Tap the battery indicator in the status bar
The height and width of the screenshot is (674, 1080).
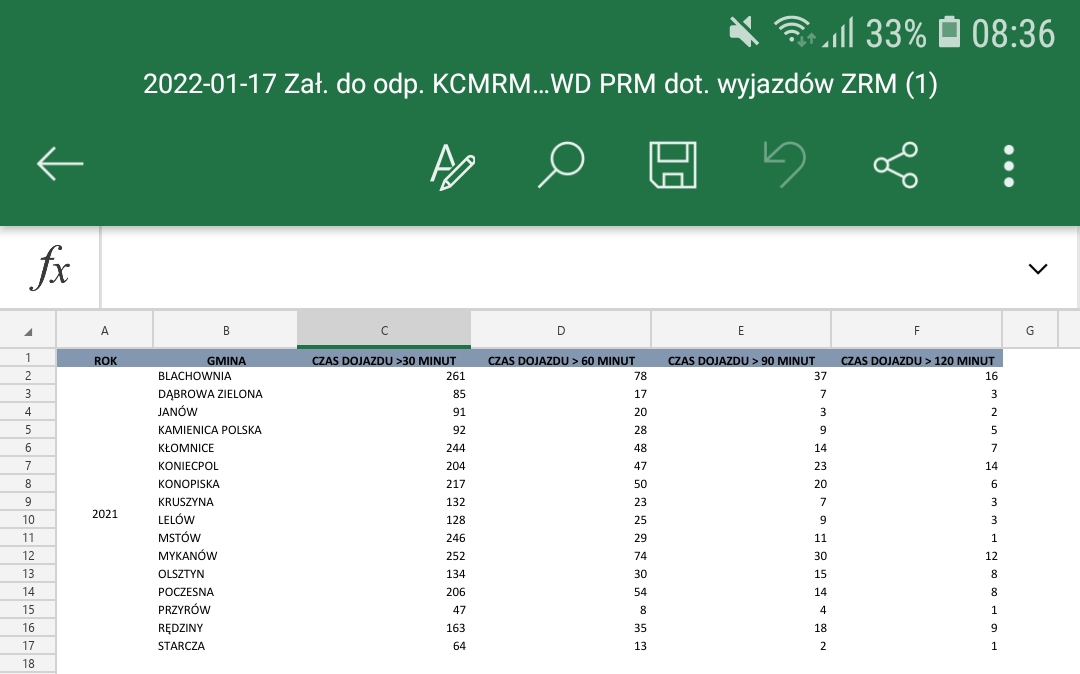949,33
